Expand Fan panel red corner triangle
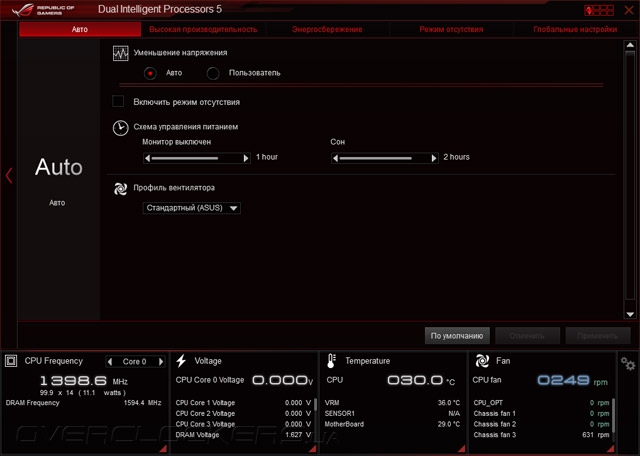The height and width of the screenshot is (456, 640). [x=611, y=449]
